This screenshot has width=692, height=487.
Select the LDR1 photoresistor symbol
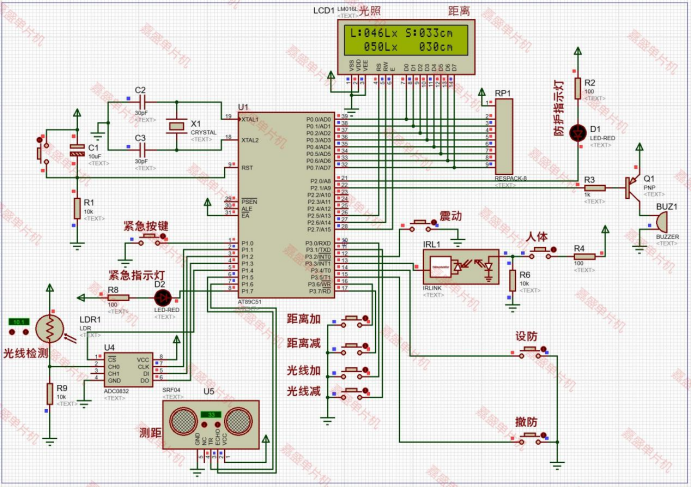pyautogui.click(x=50, y=328)
